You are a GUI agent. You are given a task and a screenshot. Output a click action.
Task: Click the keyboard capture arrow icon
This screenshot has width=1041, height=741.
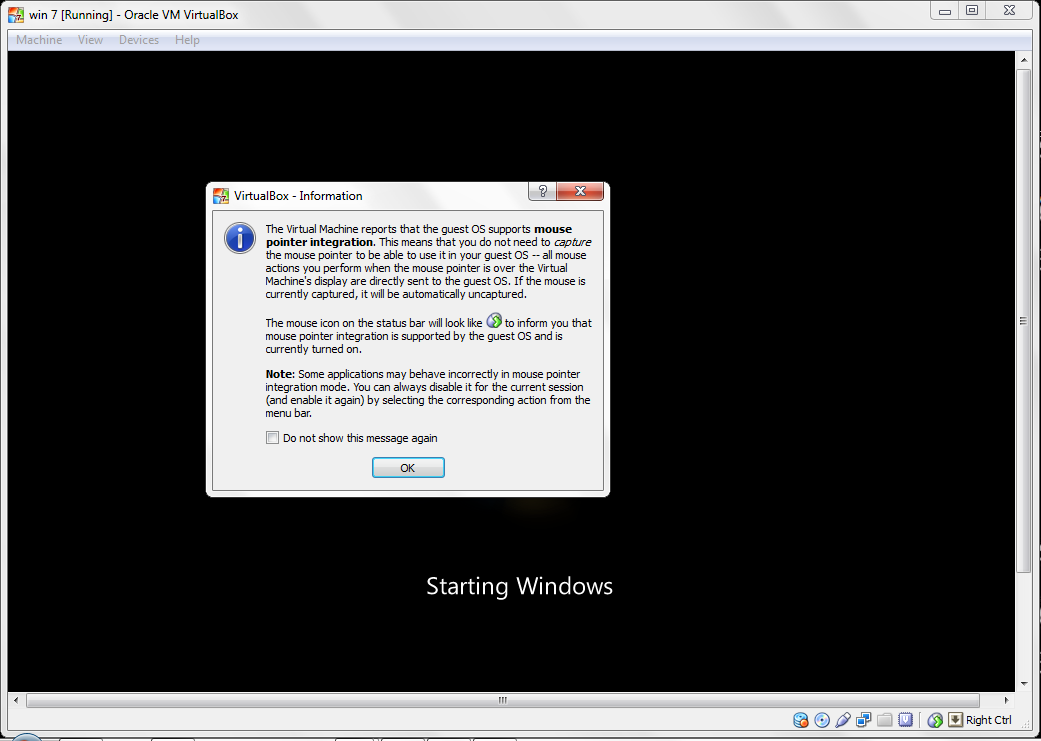tap(955, 720)
